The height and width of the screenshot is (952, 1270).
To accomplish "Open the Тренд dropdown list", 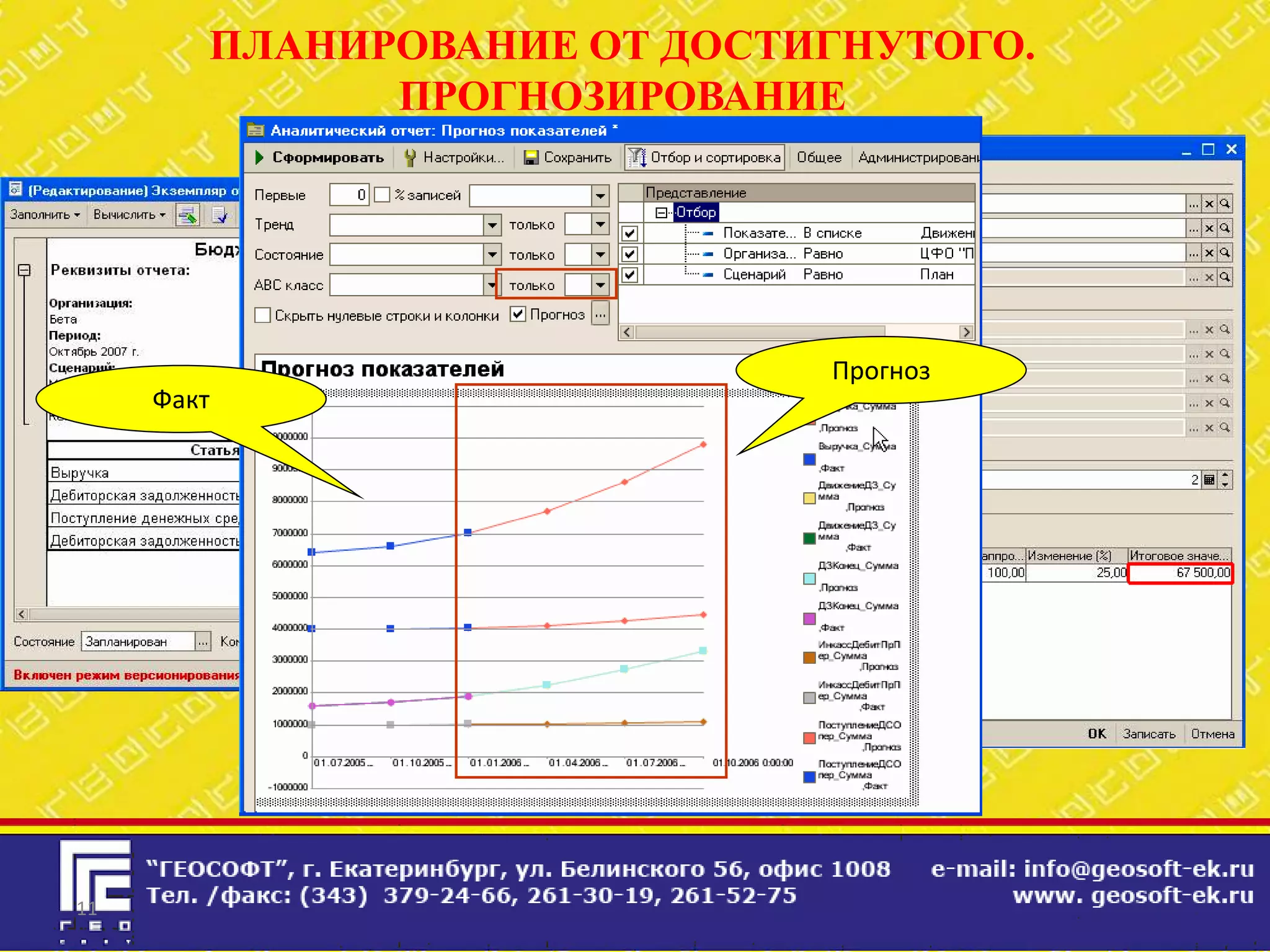I will point(492,224).
